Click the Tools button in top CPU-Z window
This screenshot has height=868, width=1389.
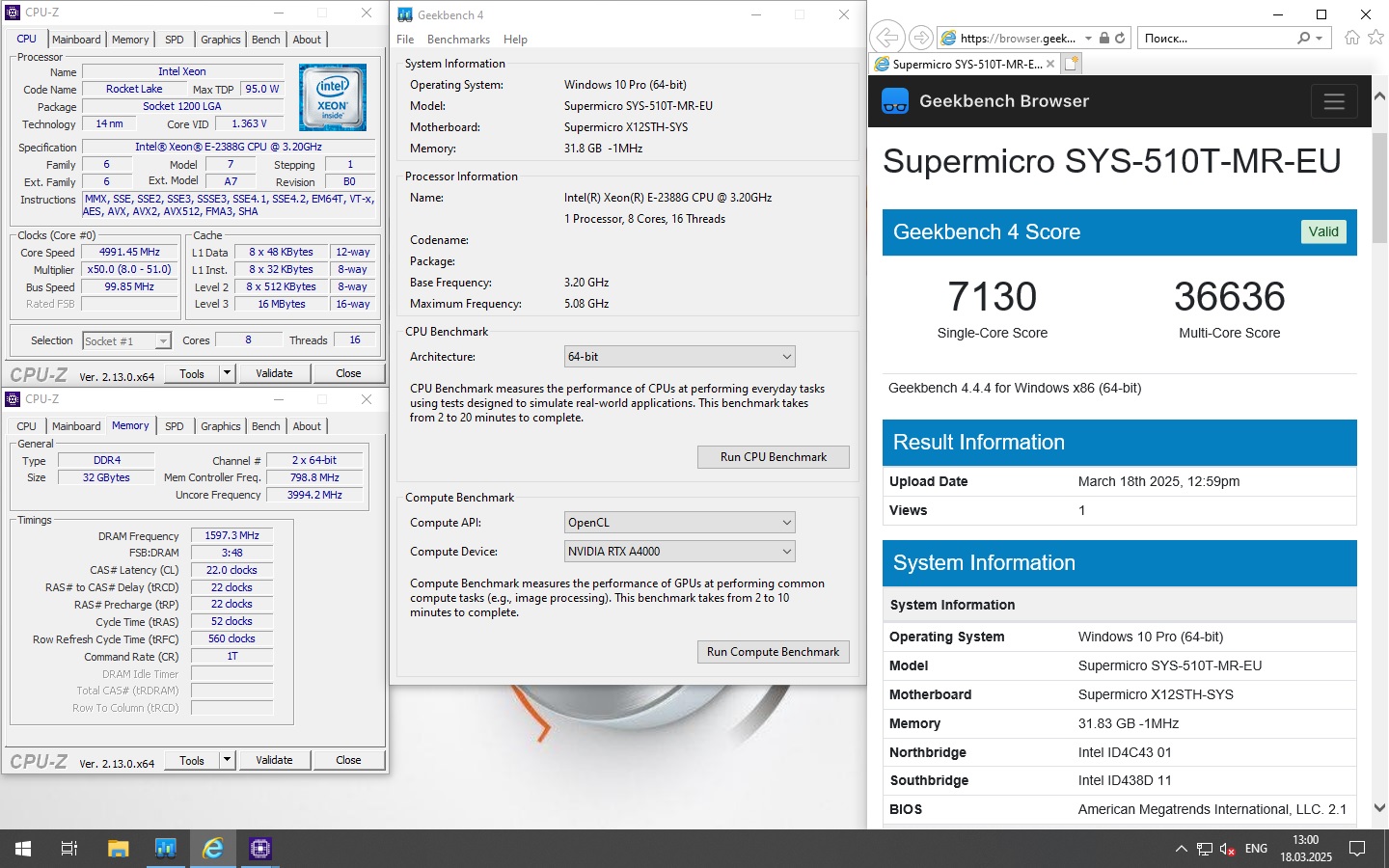192,373
